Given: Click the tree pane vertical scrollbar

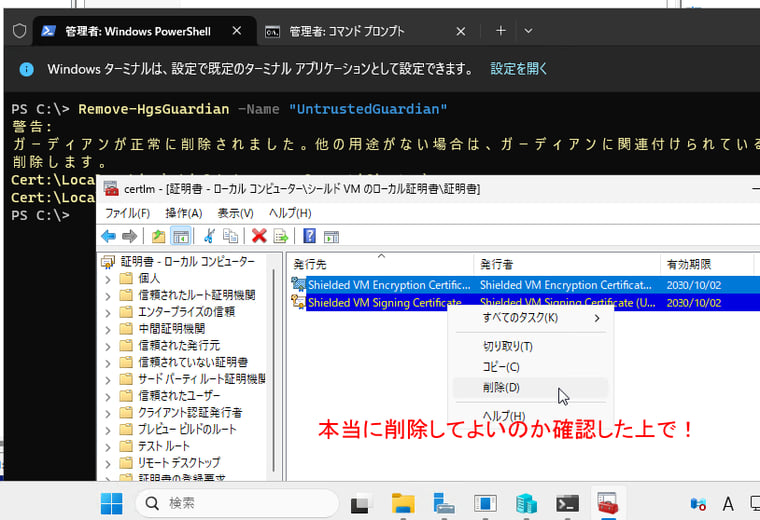Looking at the screenshot, I should (274, 371).
